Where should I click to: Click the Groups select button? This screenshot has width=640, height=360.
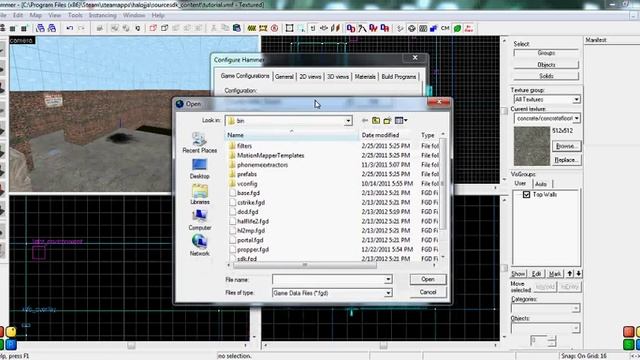point(546,53)
